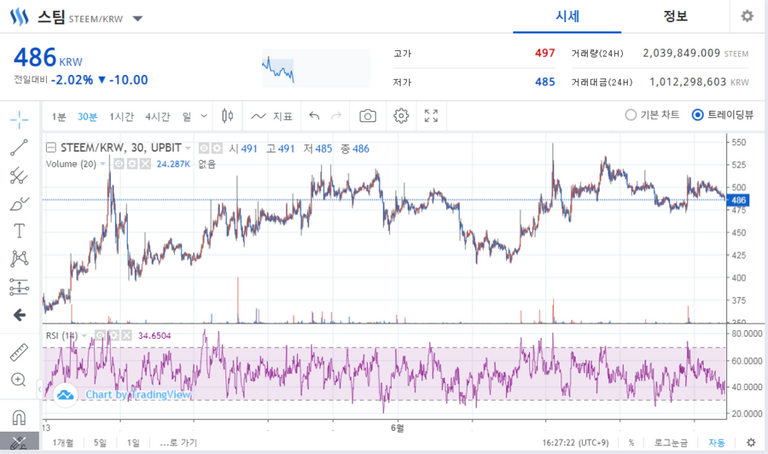Toggle visibility of RSI indicator

point(100,335)
